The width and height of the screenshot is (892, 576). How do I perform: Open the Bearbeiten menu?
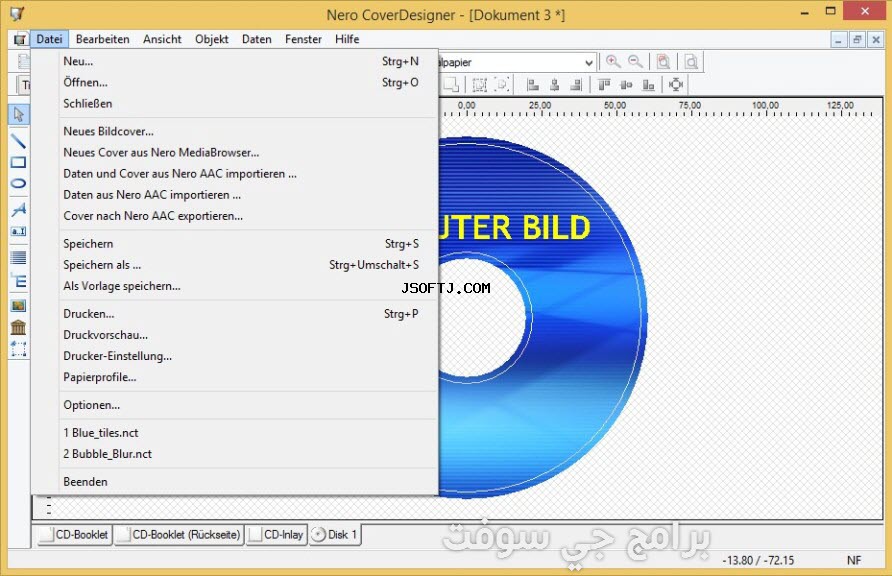click(x=102, y=39)
